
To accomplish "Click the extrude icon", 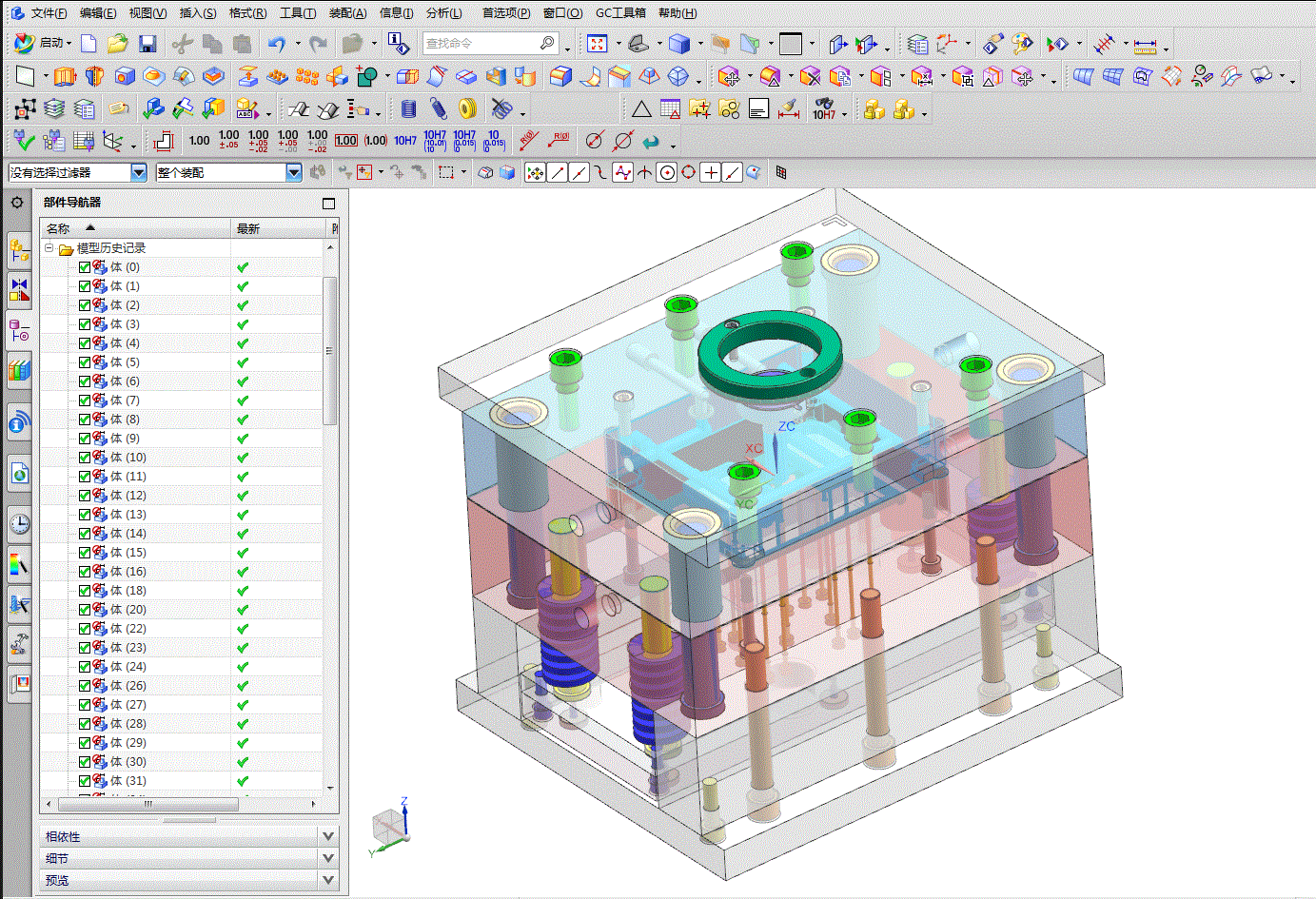I will [x=65, y=76].
